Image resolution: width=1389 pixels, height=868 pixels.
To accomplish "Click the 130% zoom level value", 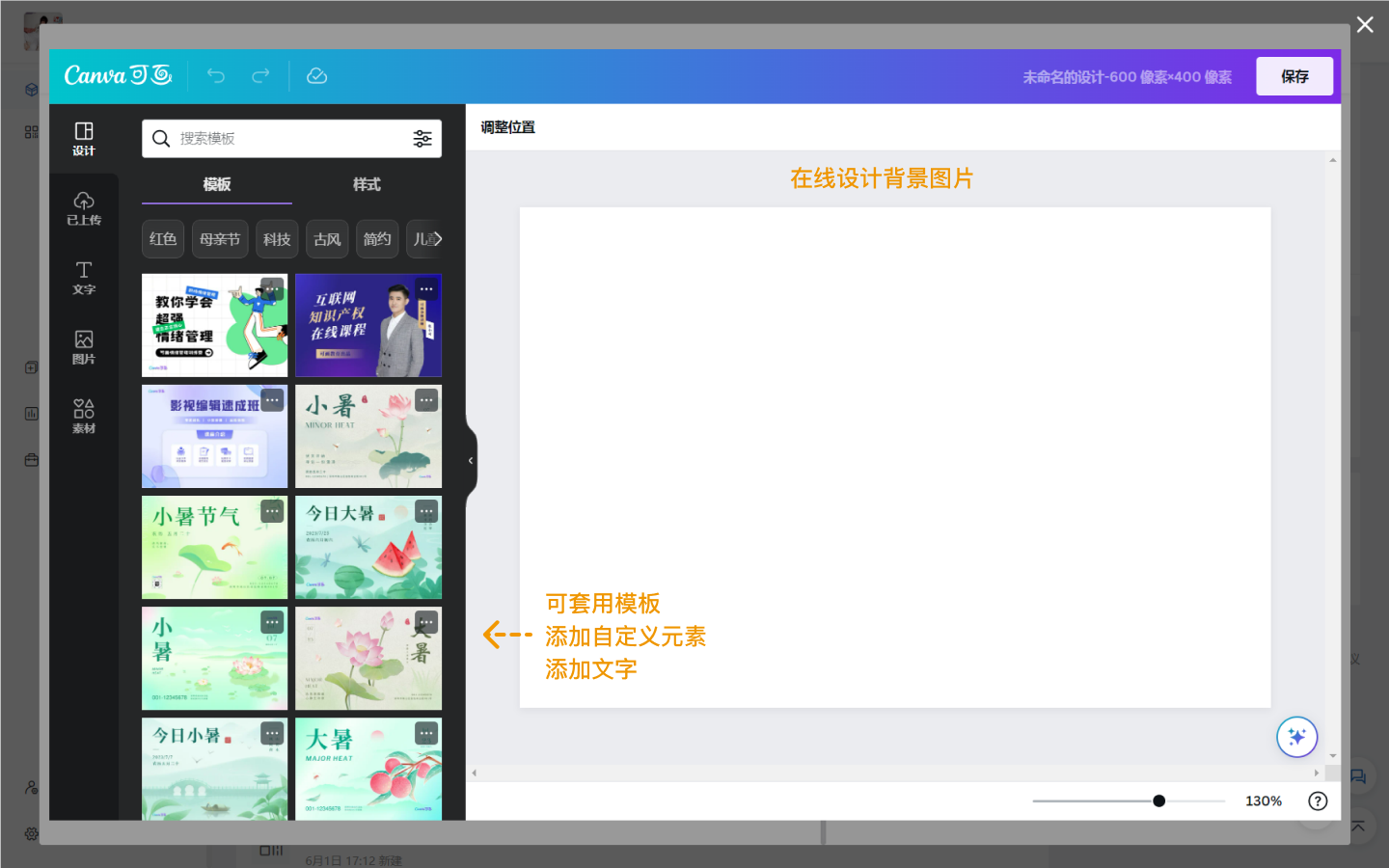I will click(1264, 800).
